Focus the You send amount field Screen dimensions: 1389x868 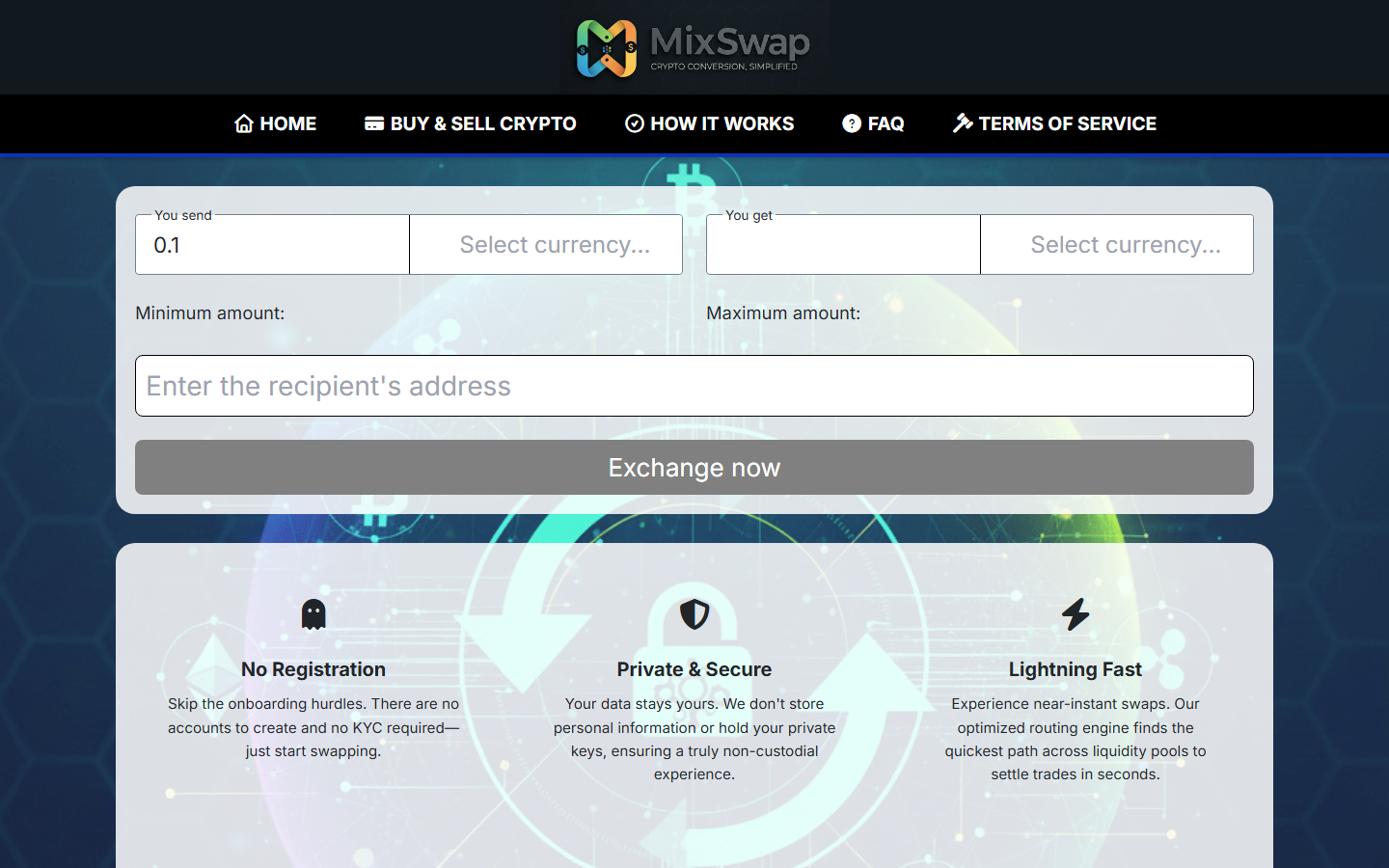click(x=273, y=245)
